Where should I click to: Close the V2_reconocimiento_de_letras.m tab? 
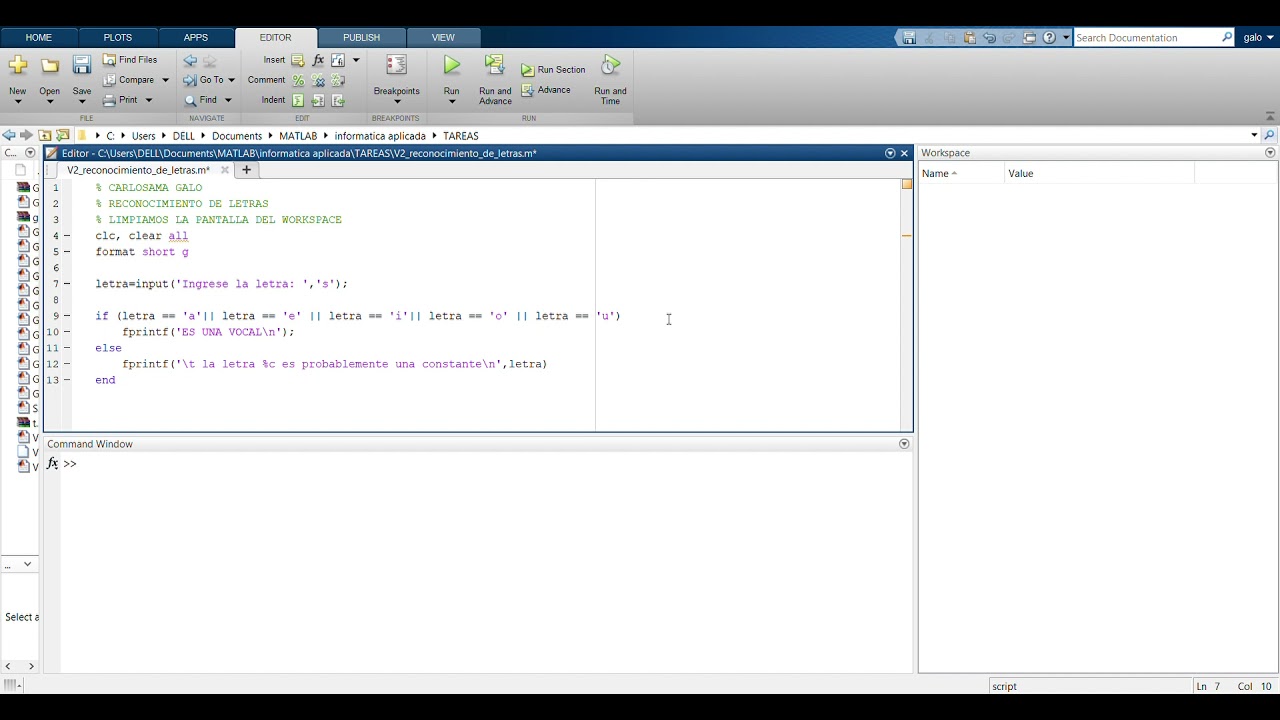225,170
